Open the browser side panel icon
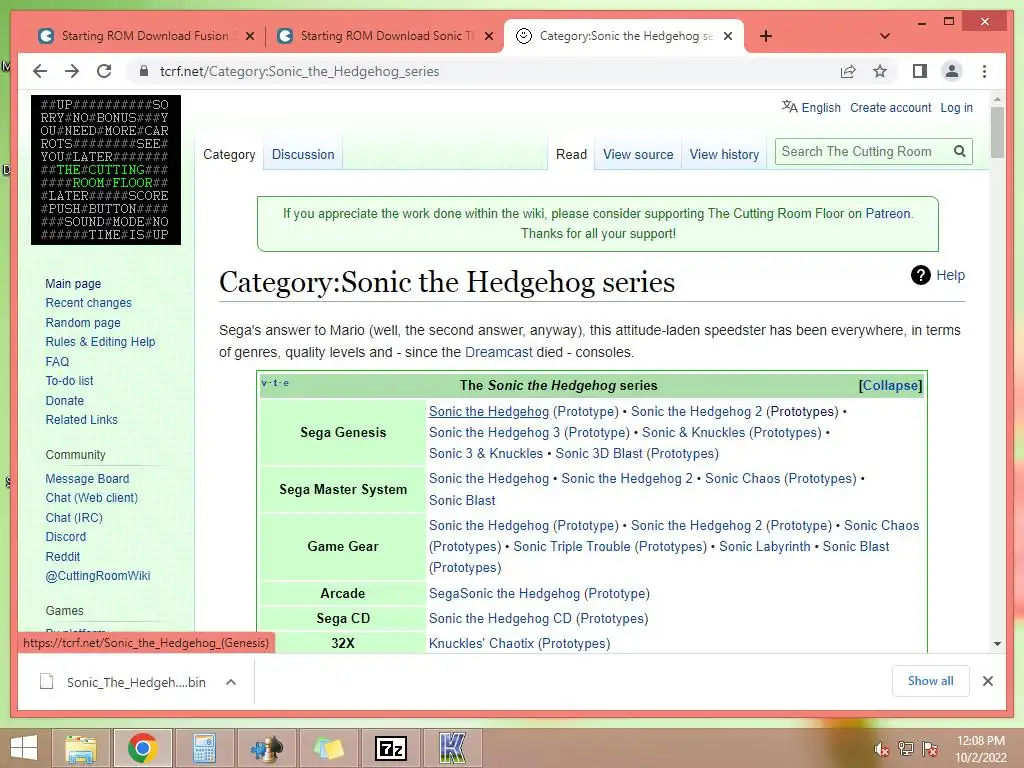The image size is (1024, 768). 920,71
